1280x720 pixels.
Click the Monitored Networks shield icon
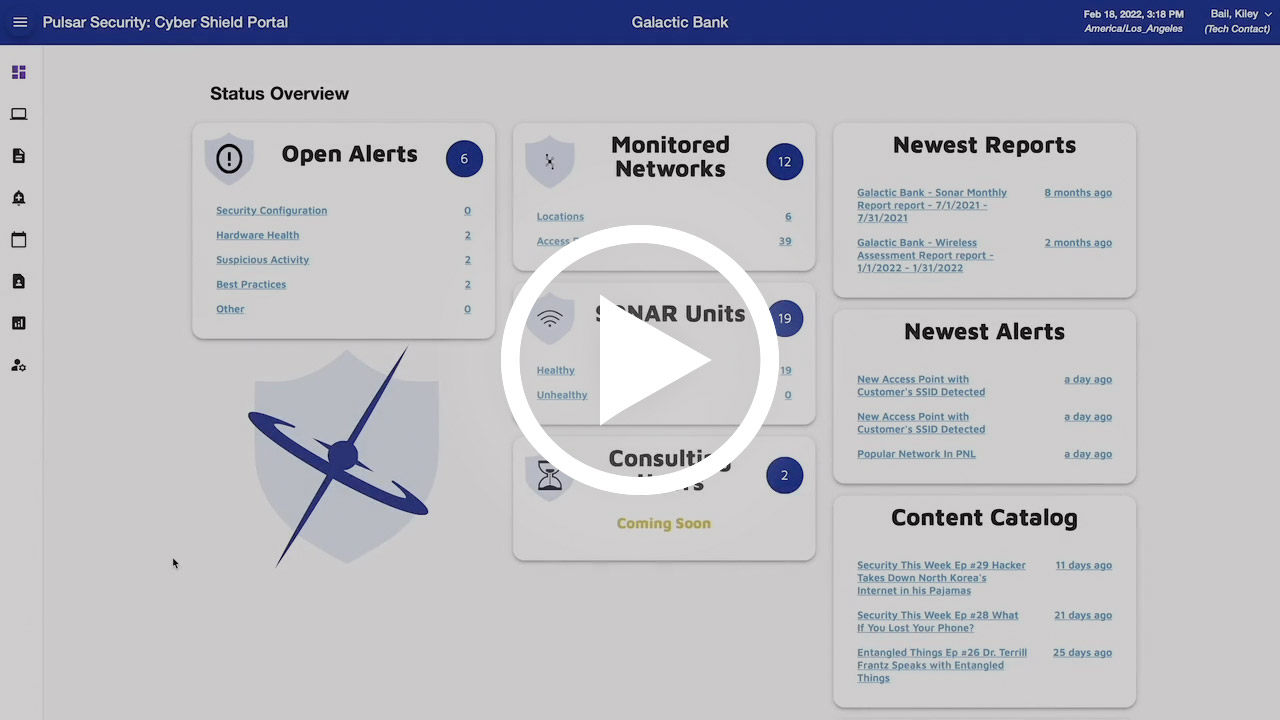click(549, 161)
